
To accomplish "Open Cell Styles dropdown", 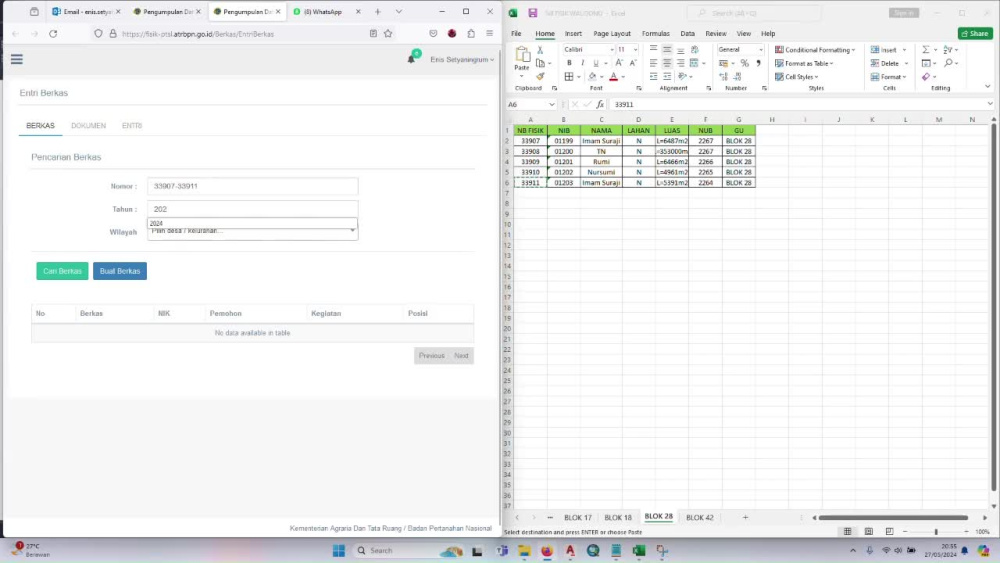I will pyautogui.click(x=797, y=77).
